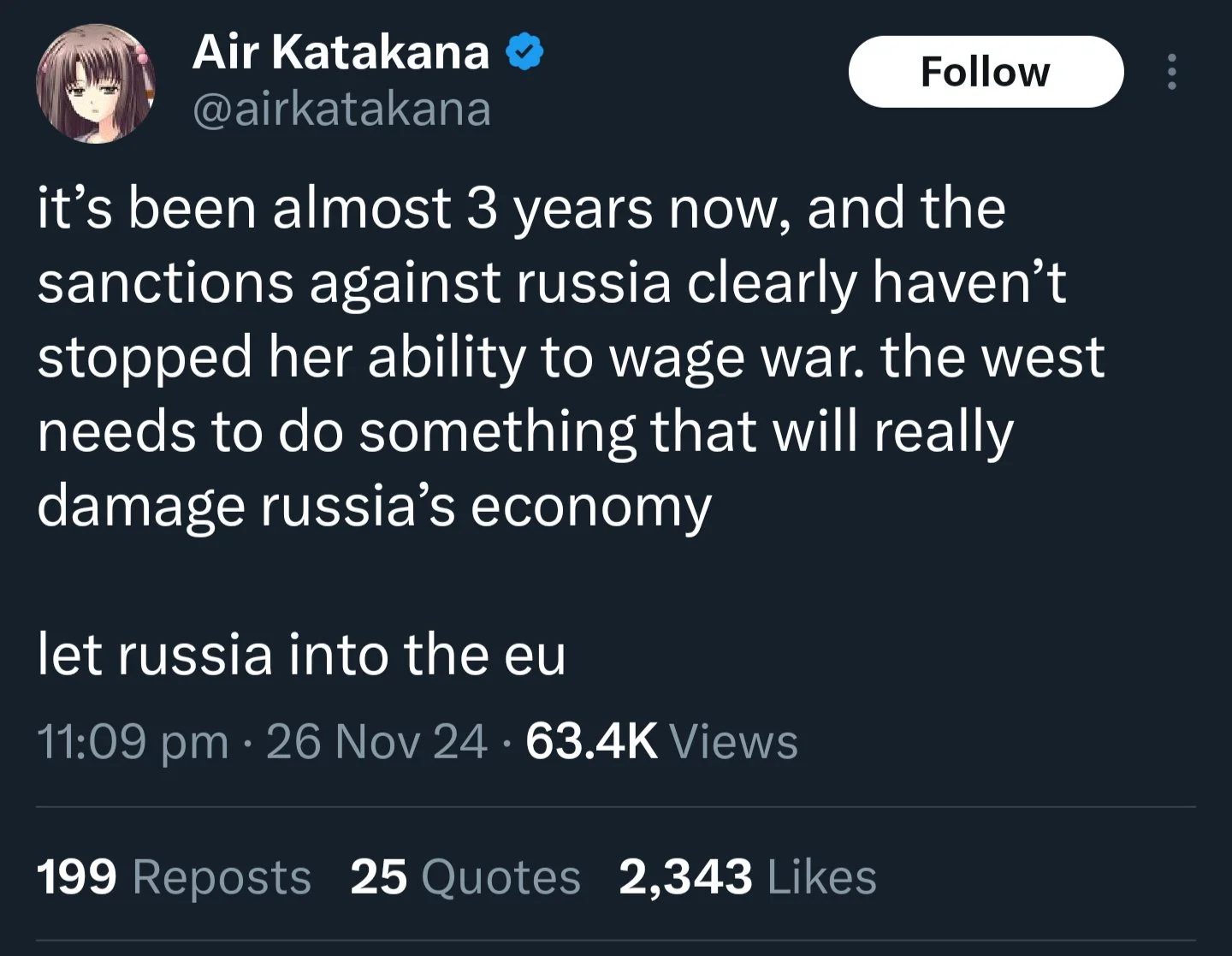Click the number 199 beside Reposts
This screenshot has height=956, width=1232.
point(77,877)
